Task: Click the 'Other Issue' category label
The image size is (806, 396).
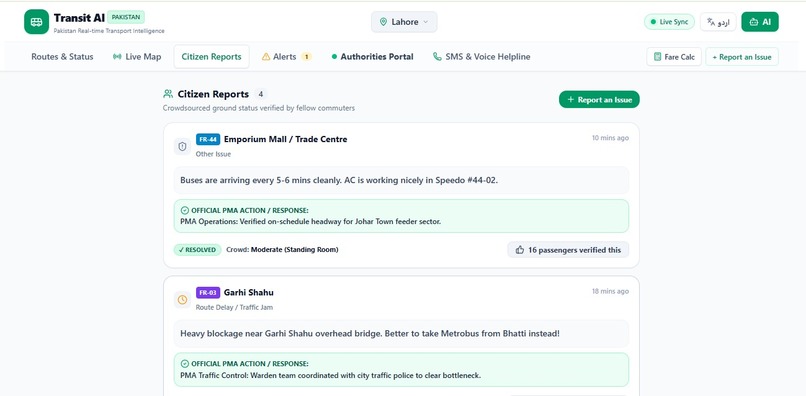Action: point(213,154)
